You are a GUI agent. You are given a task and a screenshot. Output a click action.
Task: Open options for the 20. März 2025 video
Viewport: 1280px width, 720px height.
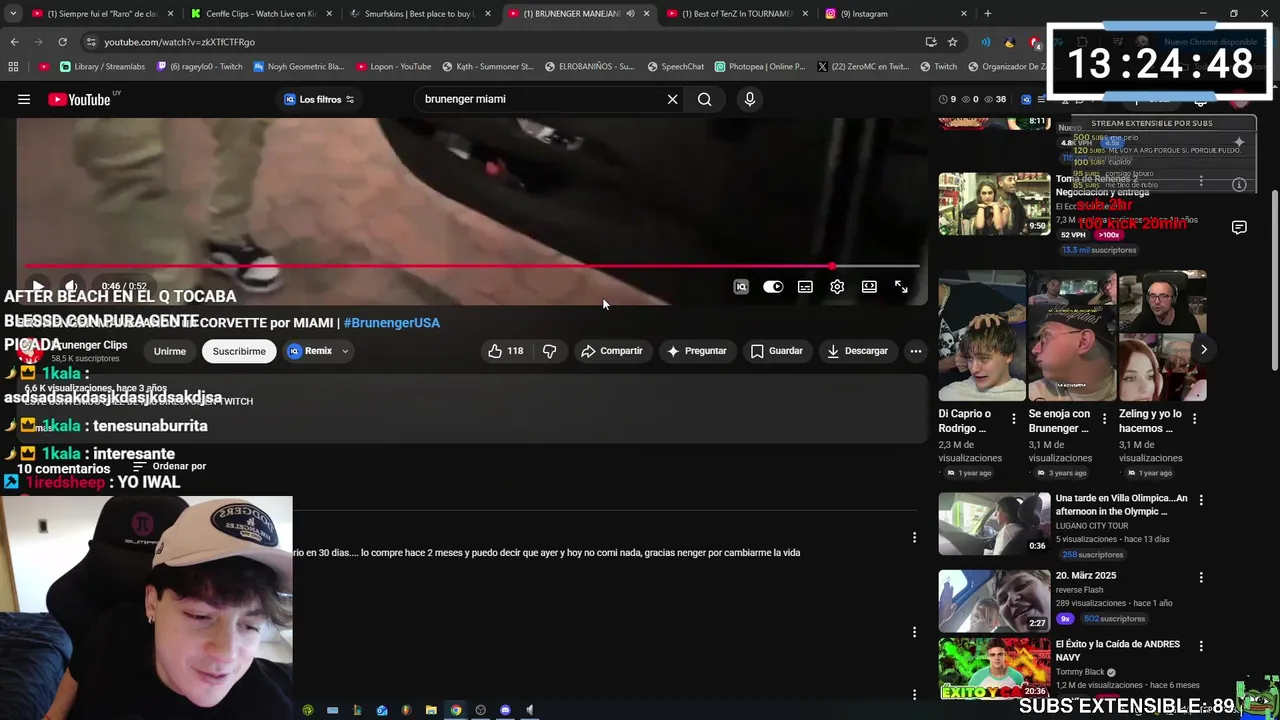point(1201,577)
